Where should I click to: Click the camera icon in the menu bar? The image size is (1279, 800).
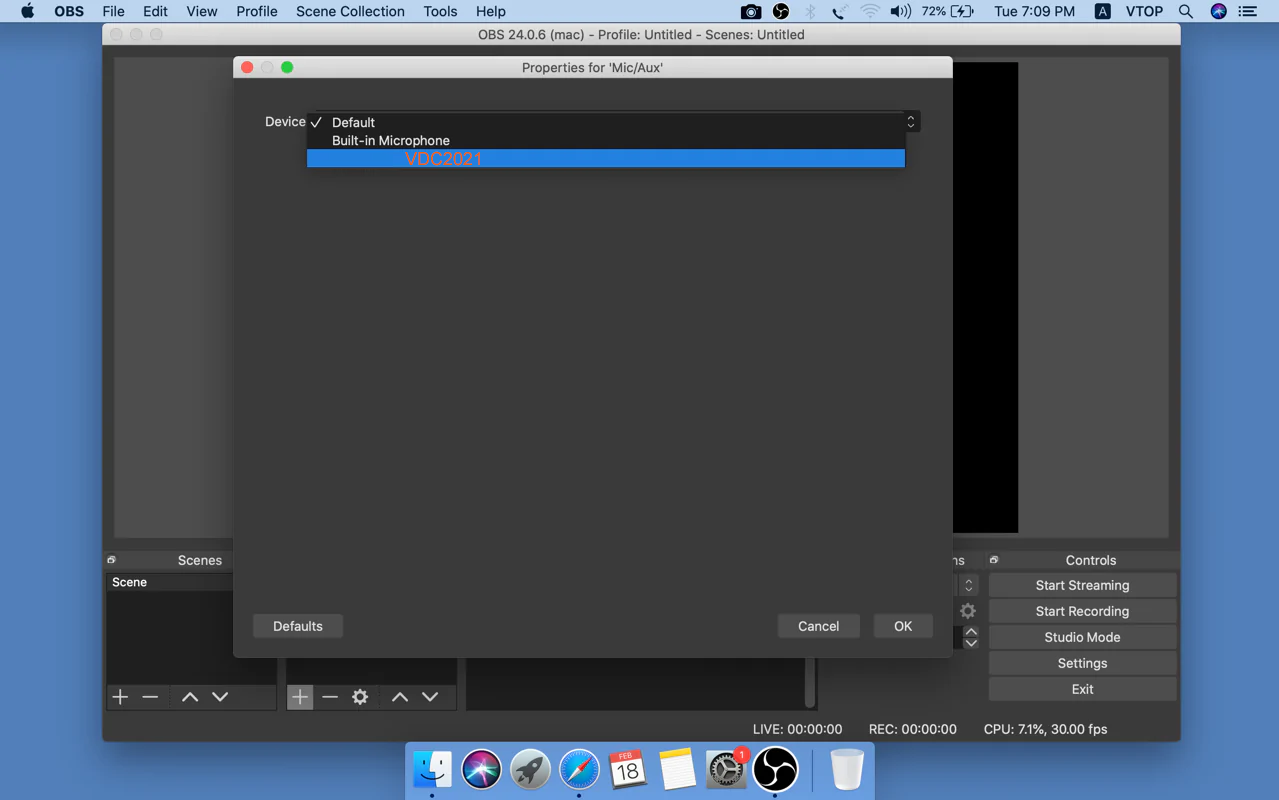tap(750, 11)
